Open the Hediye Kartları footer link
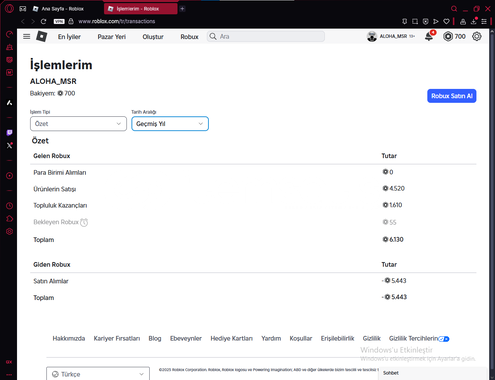The height and width of the screenshot is (380, 495). tap(231, 339)
